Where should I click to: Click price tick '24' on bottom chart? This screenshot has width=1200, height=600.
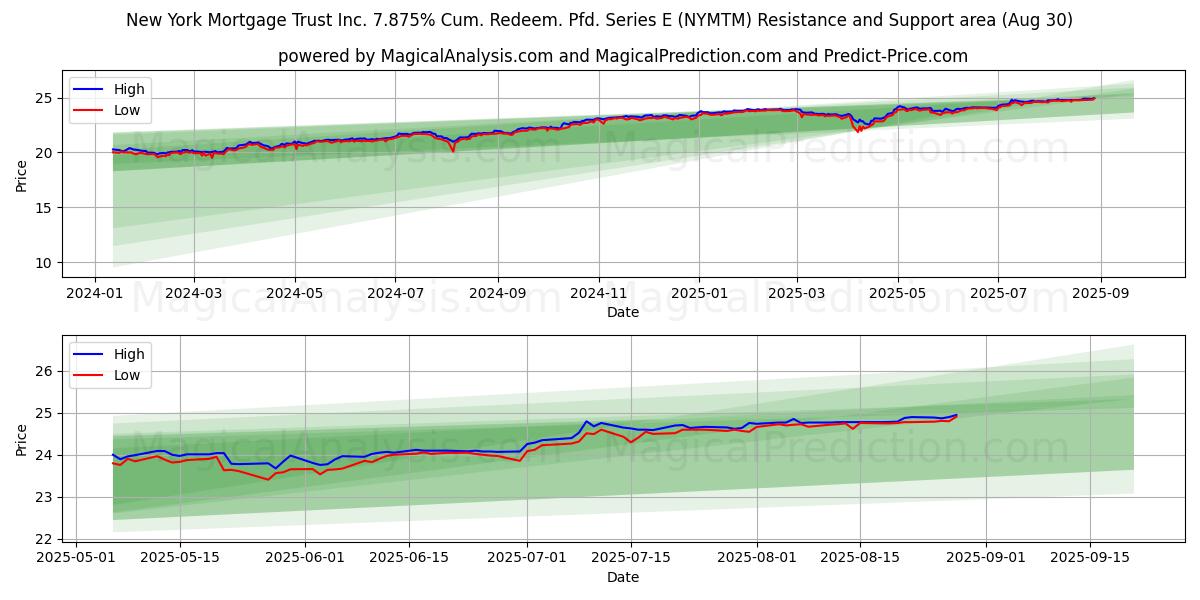pyautogui.click(x=45, y=455)
